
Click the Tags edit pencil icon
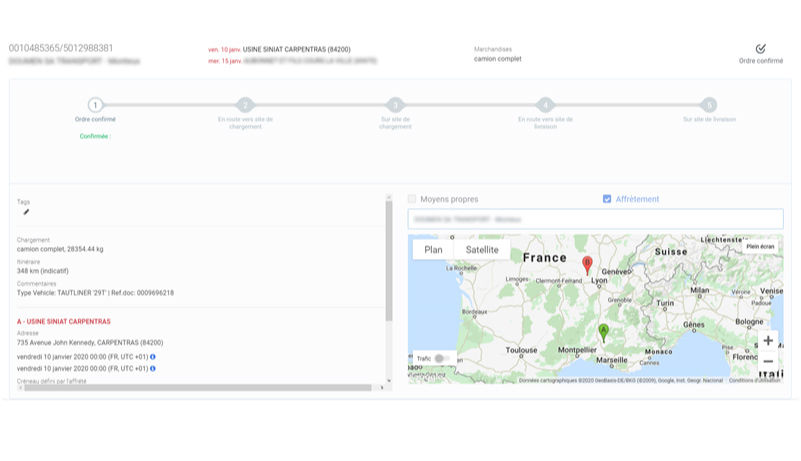click(26, 212)
